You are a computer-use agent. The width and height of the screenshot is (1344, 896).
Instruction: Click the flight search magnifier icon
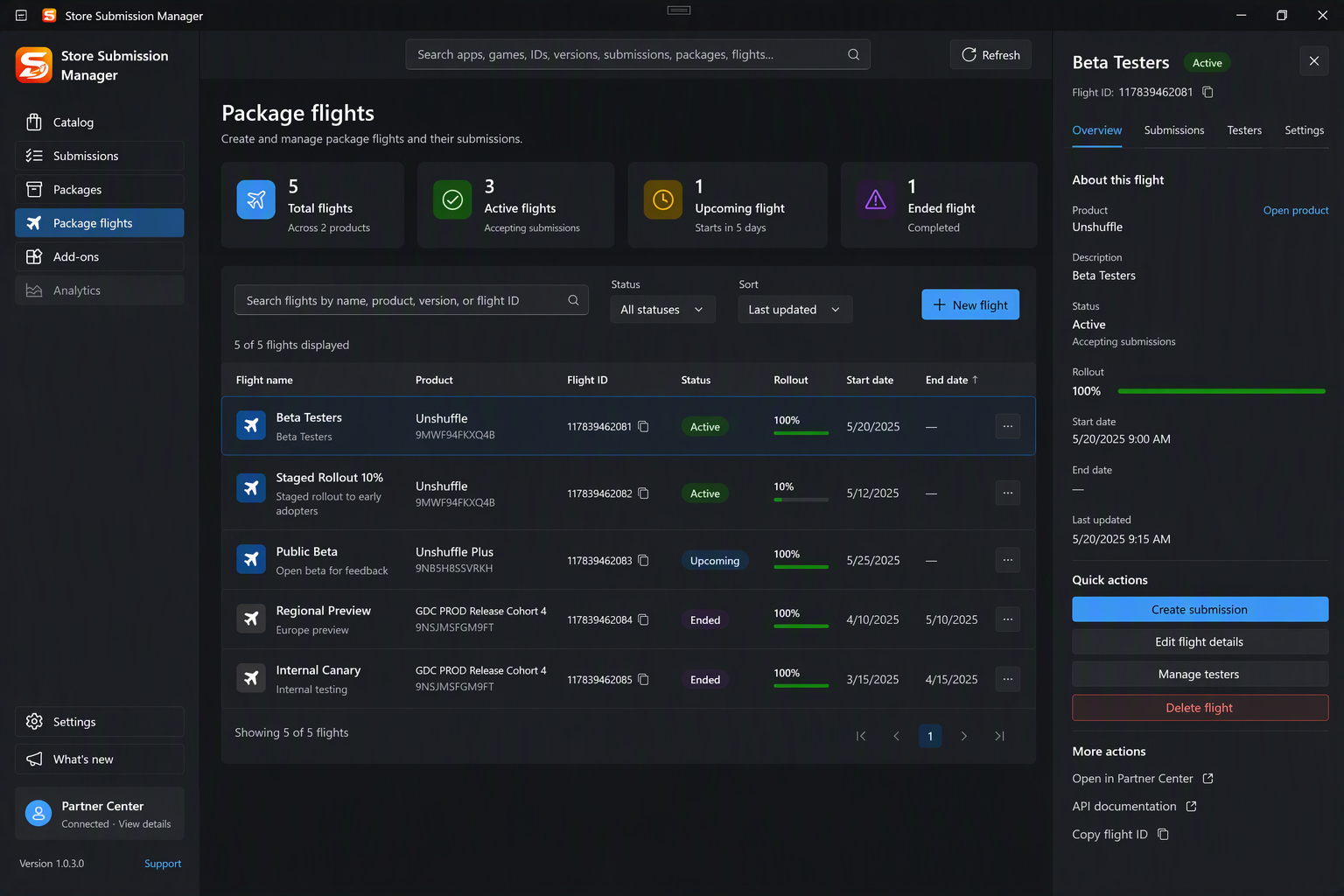click(x=573, y=300)
